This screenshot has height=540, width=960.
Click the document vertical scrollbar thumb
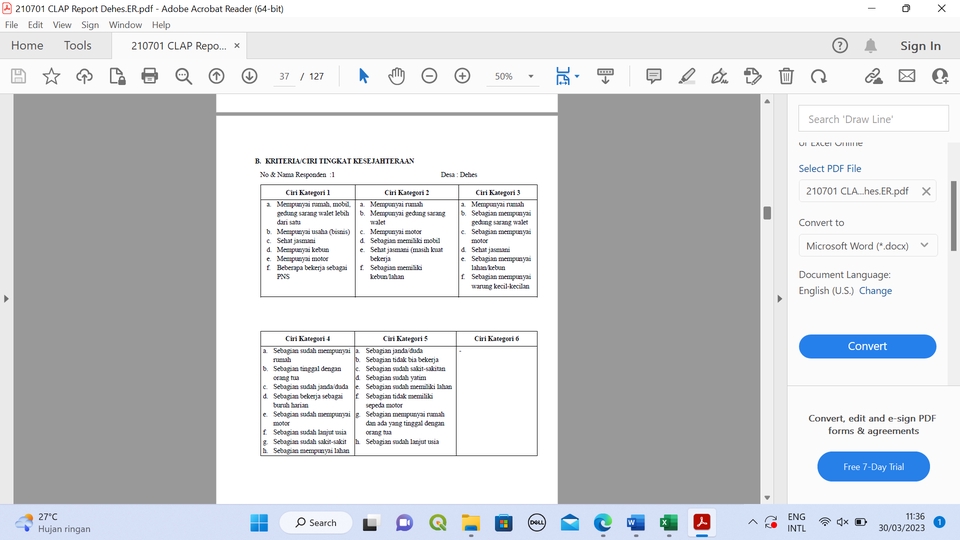pos(767,212)
